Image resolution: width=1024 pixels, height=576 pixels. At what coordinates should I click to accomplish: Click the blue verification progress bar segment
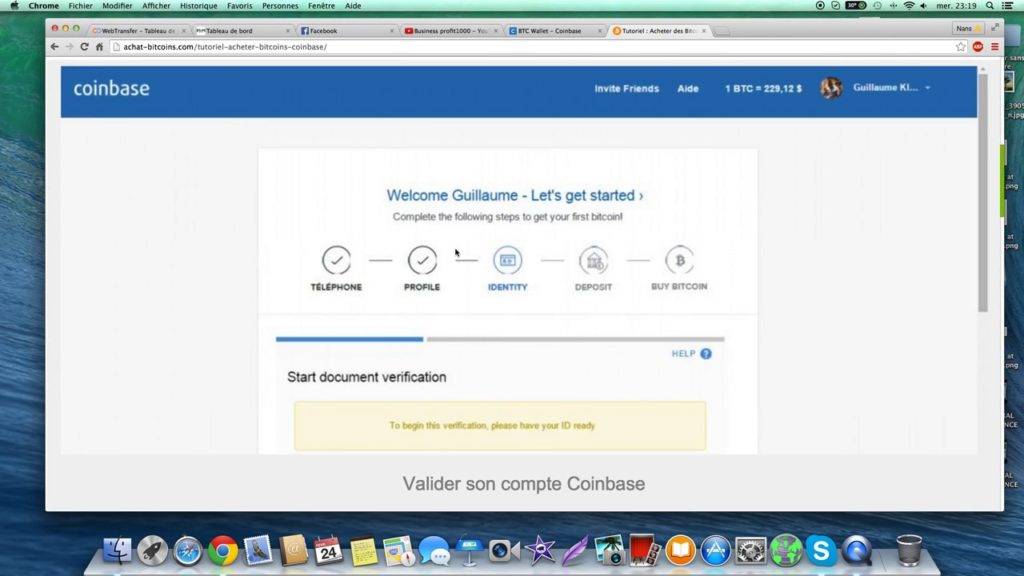pos(349,339)
